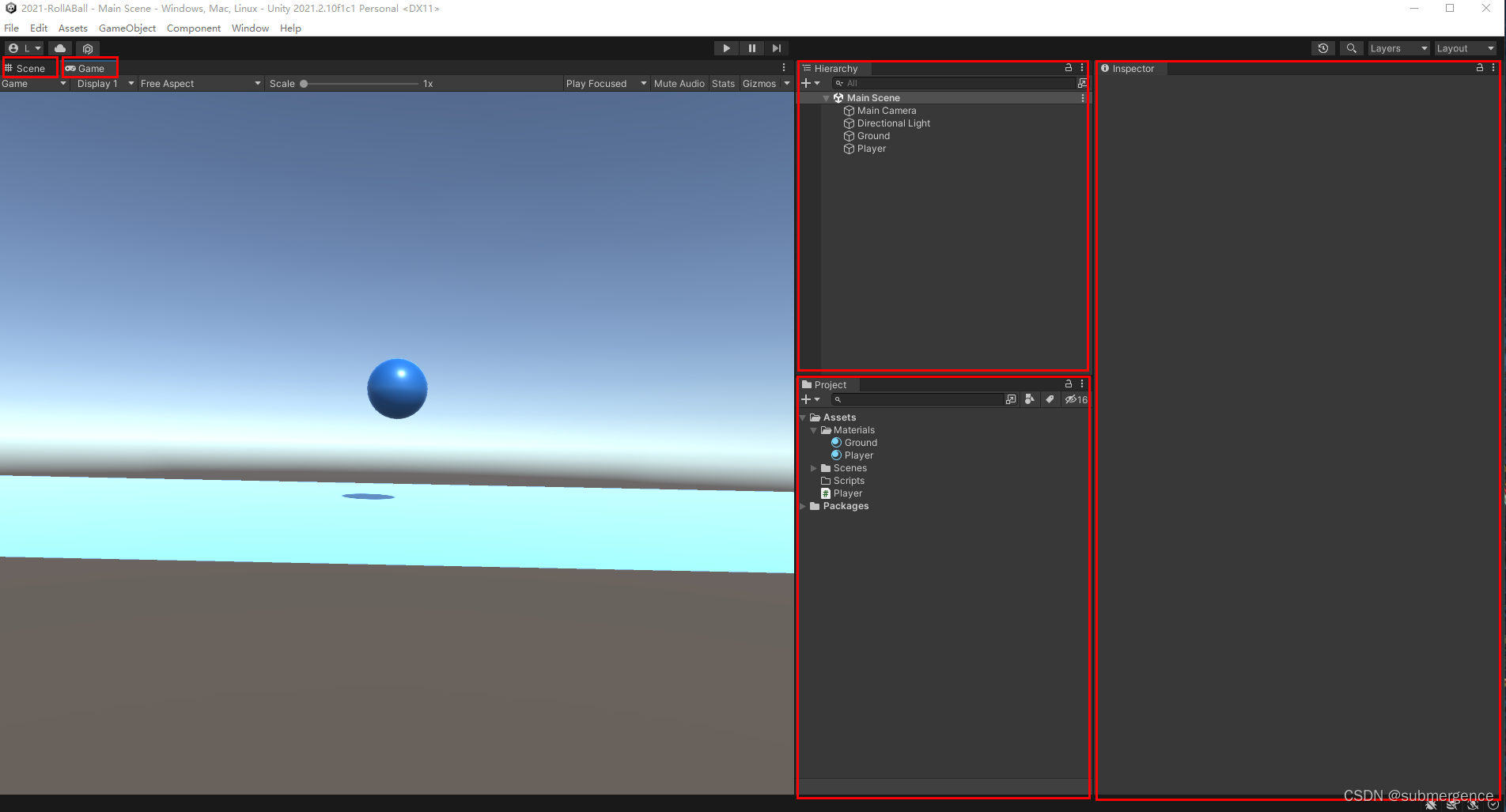This screenshot has height=812, width=1506.
Task: Click the Hierarchy search field
Action: pyautogui.click(x=949, y=83)
